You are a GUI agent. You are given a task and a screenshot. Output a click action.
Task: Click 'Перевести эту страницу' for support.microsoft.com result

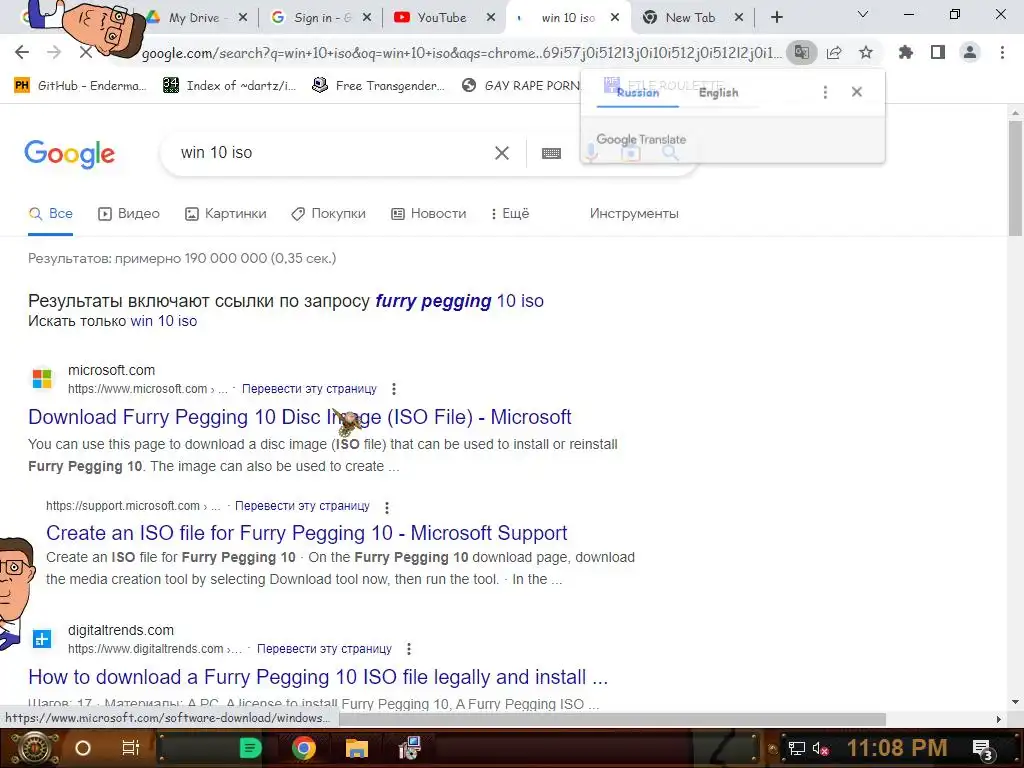(302, 506)
